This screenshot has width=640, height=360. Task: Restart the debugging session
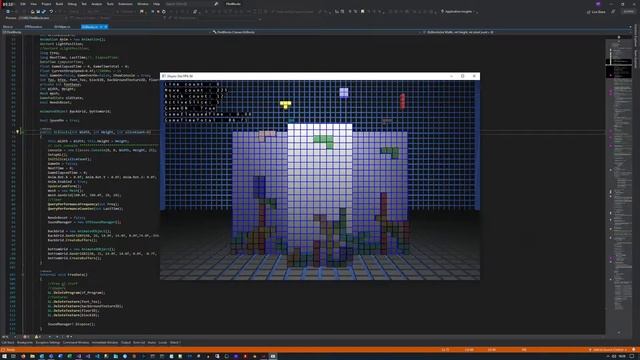point(164,11)
